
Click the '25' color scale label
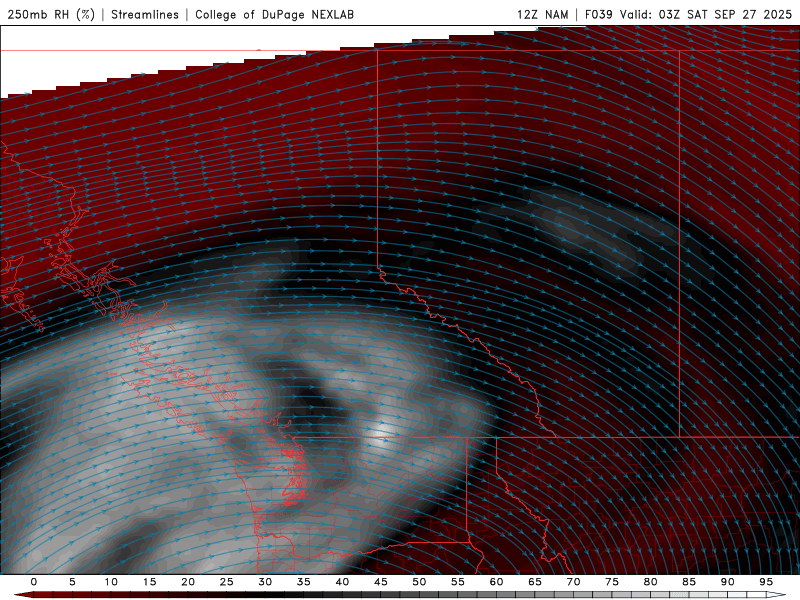[226, 582]
